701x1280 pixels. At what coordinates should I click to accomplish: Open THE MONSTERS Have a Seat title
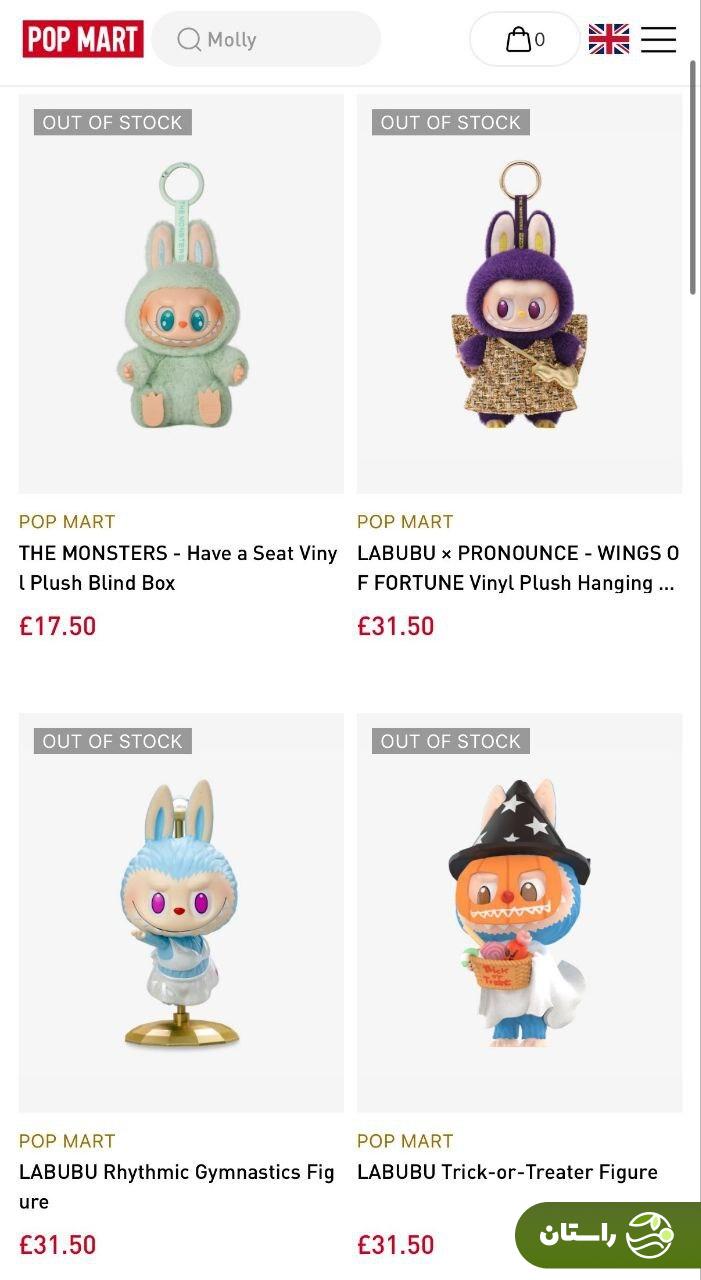tap(178, 568)
